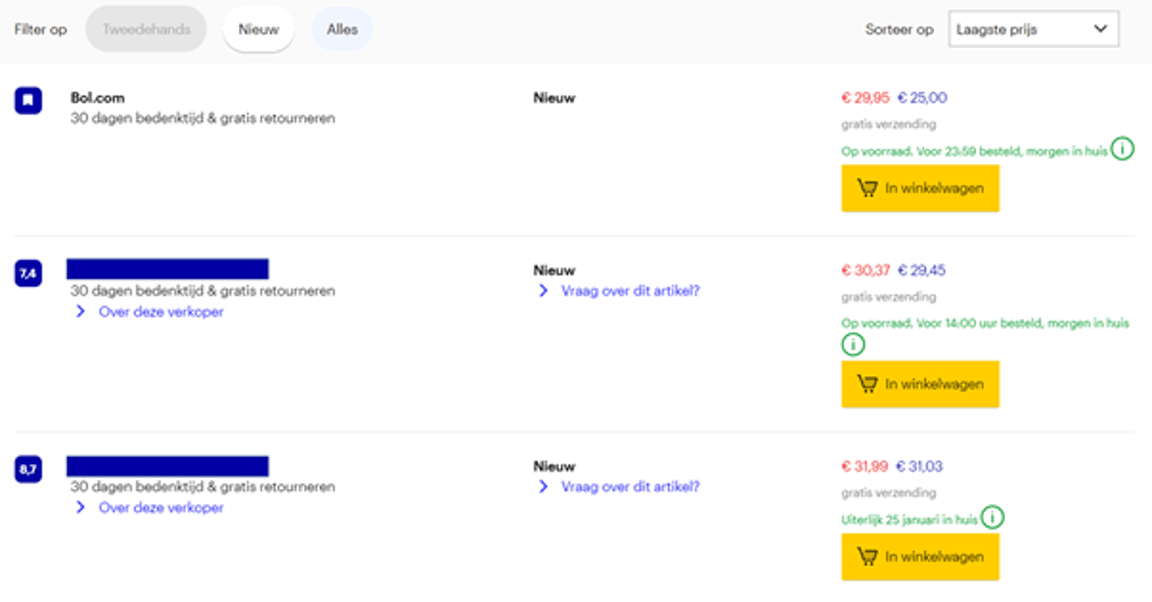Click the Bol.com bookmark seller badge icon
Image resolution: width=1152 pixels, height=602 pixels.
click(x=28, y=100)
